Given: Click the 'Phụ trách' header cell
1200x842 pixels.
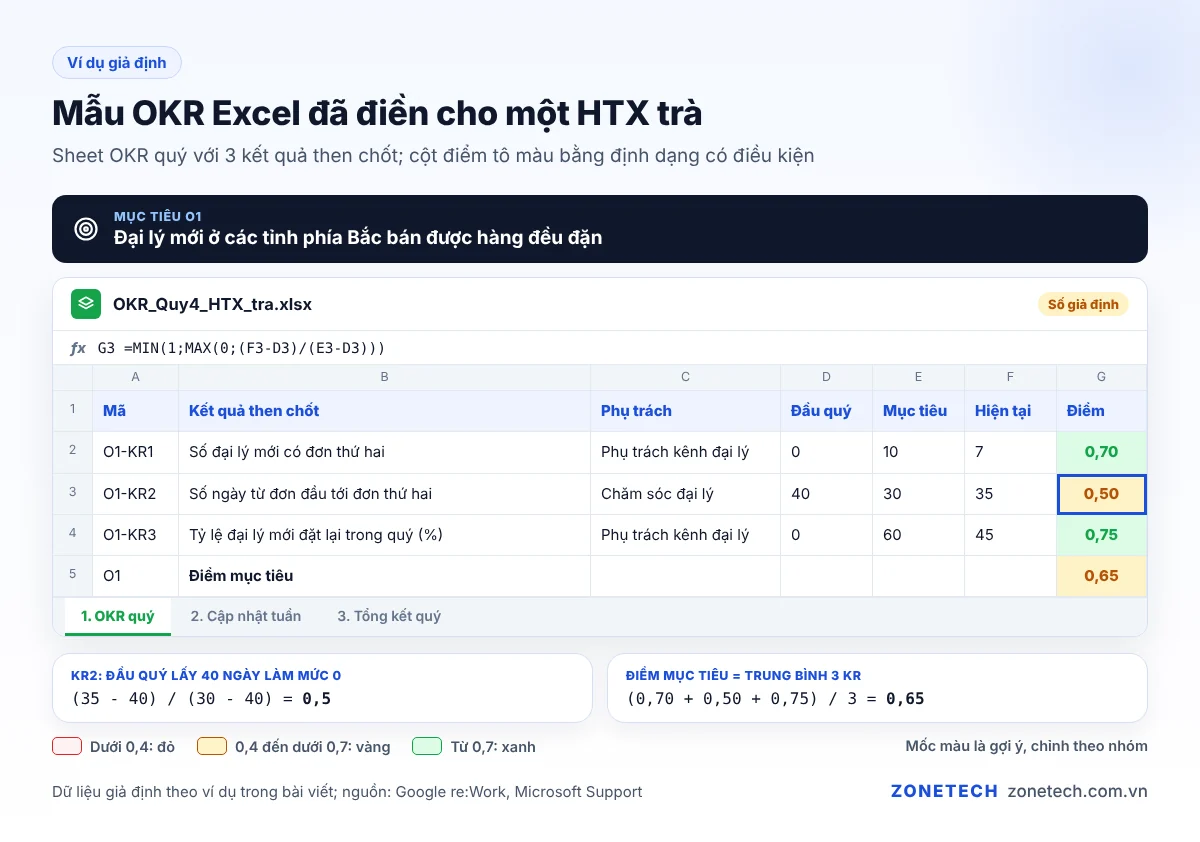Looking at the screenshot, I should point(685,411).
